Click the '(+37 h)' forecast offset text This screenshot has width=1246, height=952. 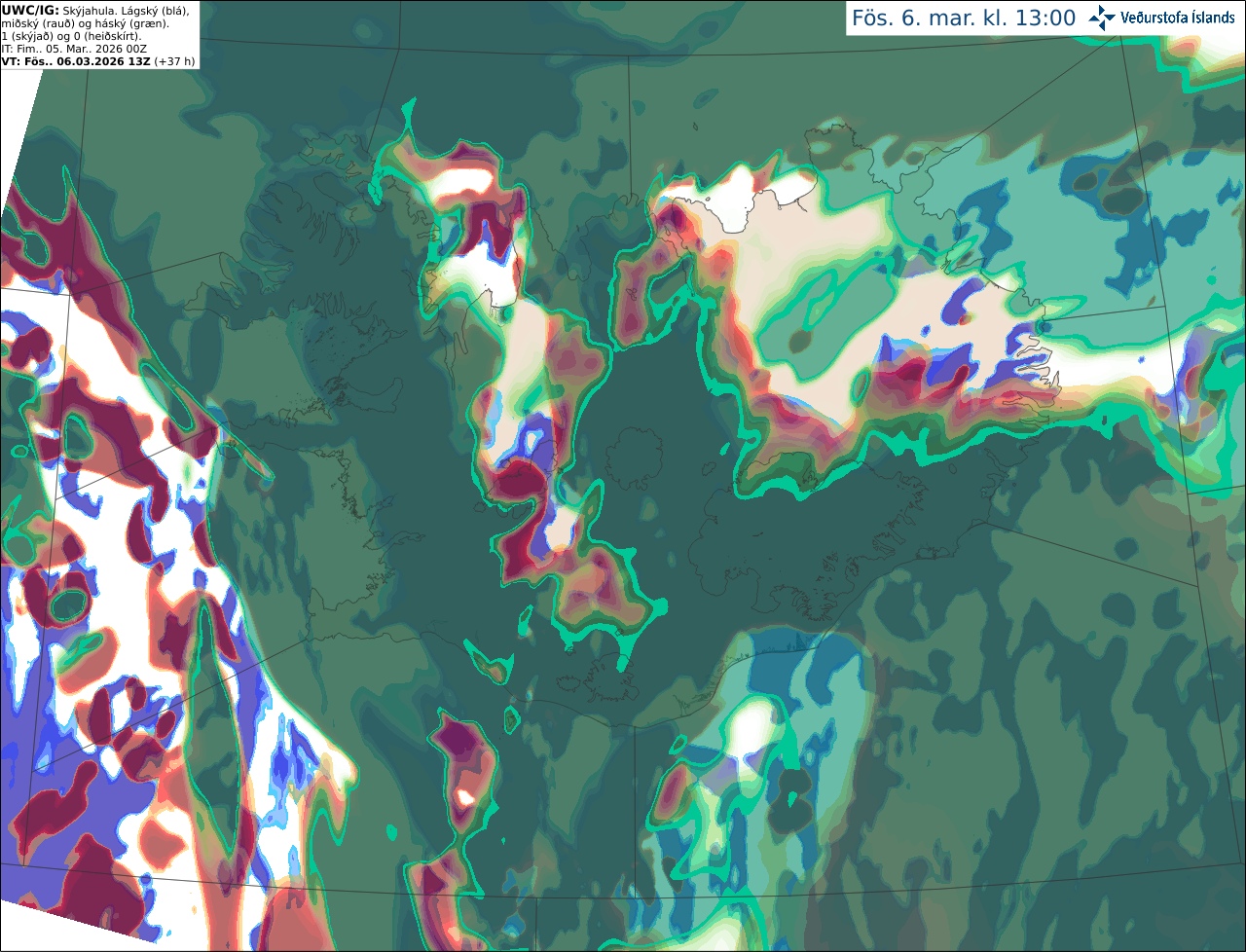(x=174, y=61)
